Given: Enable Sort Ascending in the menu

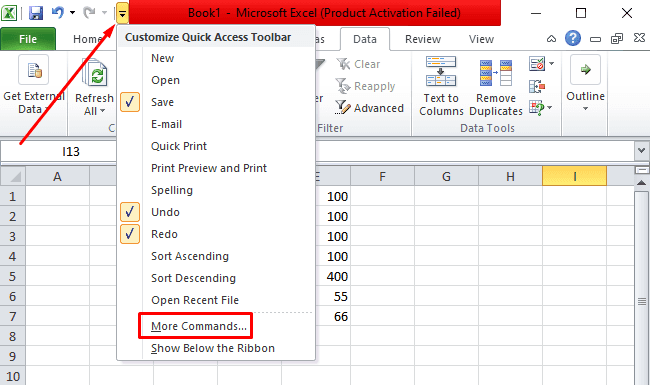Looking at the screenshot, I should pyautogui.click(x=216, y=256).
